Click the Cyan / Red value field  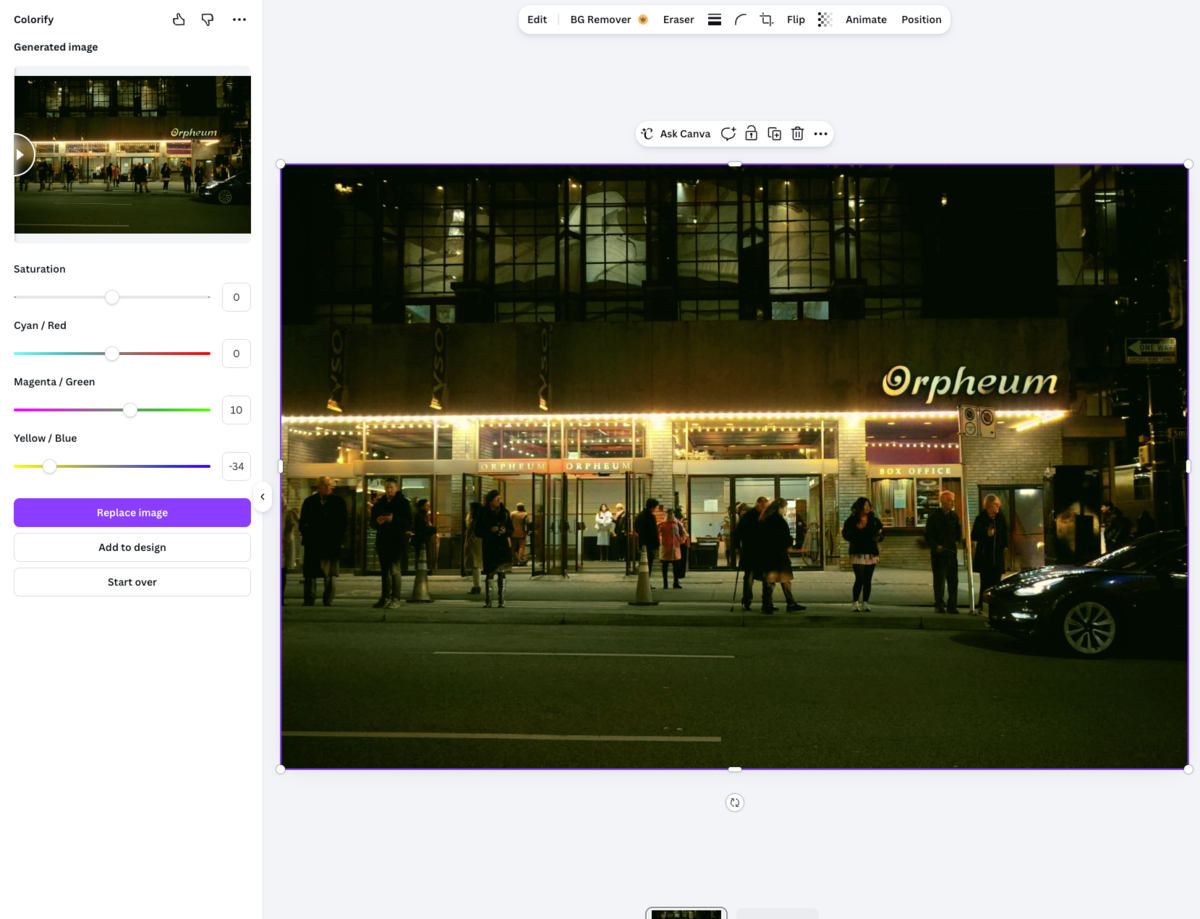click(236, 353)
